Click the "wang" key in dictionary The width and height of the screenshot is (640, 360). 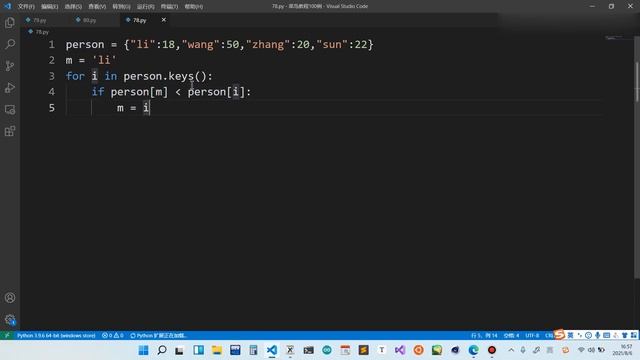point(200,44)
